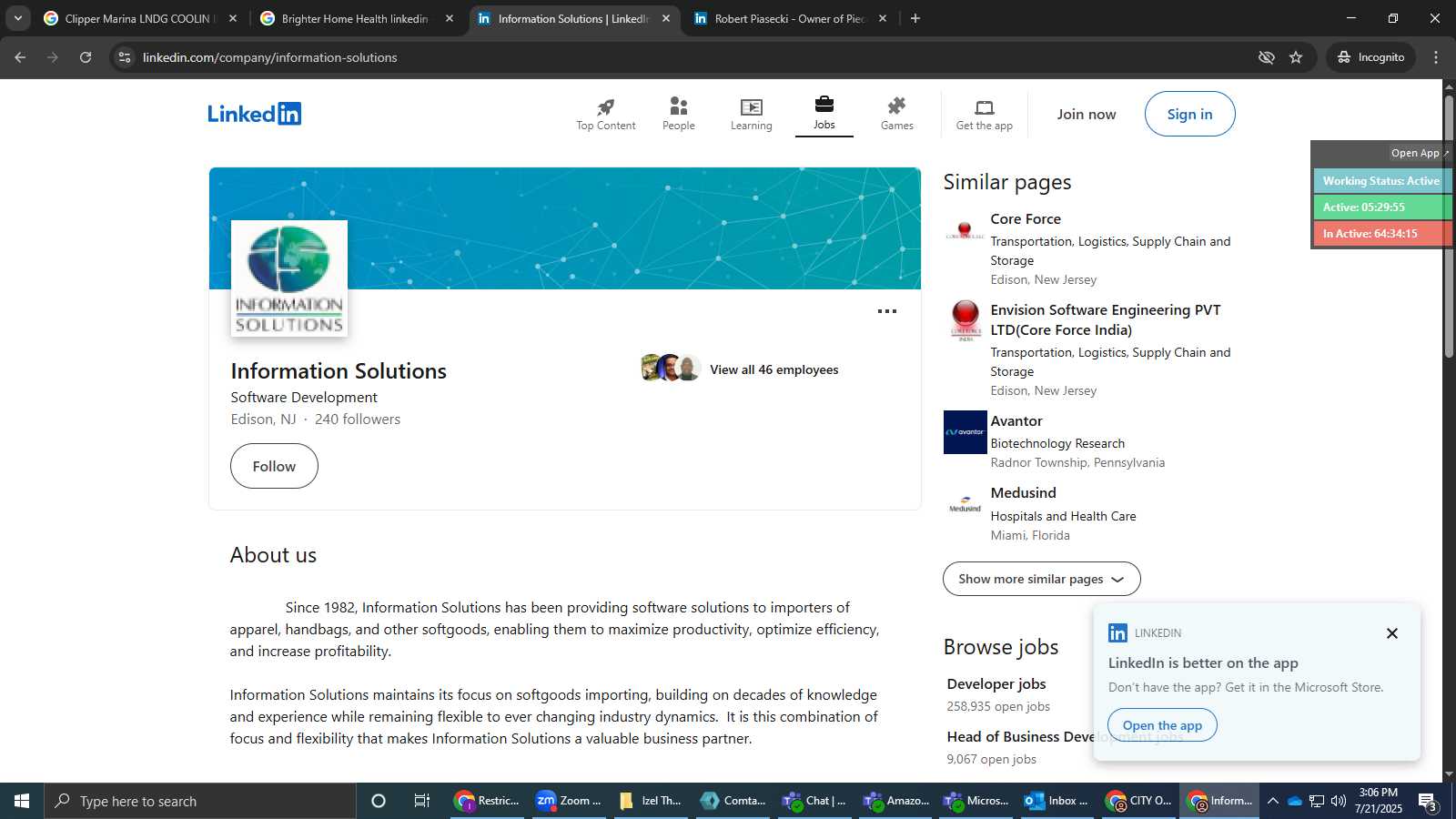Click the Working Status: Active label
Viewport: 1456px width, 819px height.
(x=1381, y=181)
